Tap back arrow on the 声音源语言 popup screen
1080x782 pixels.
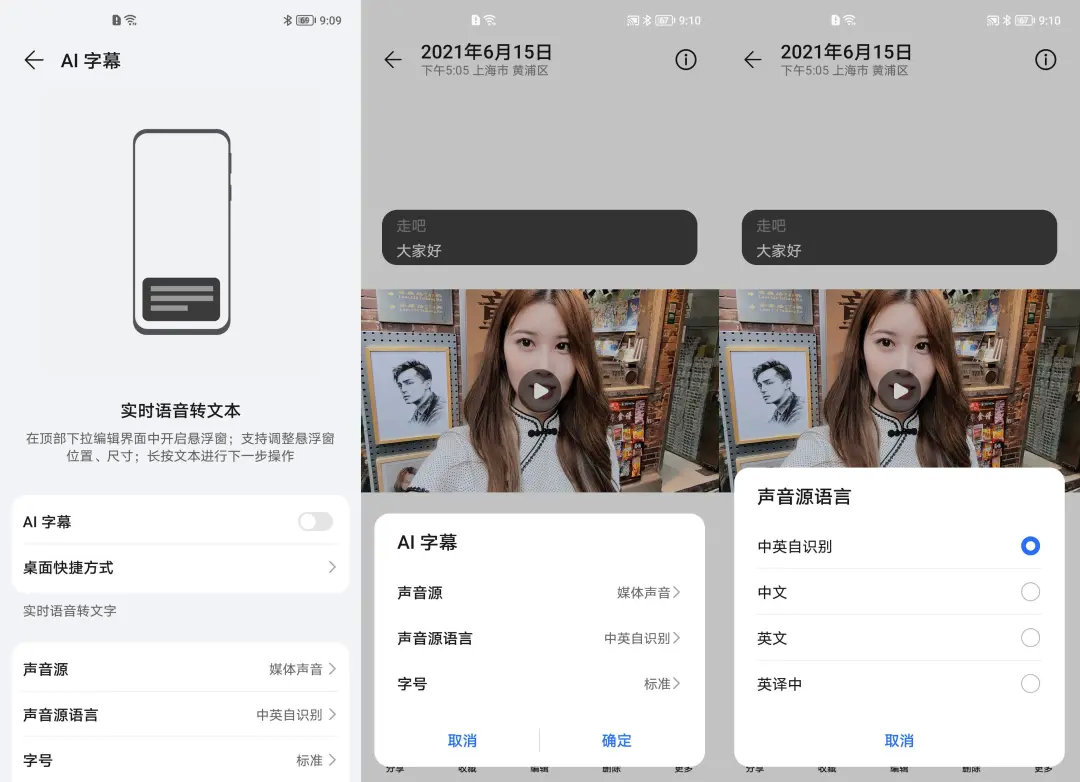pos(753,60)
